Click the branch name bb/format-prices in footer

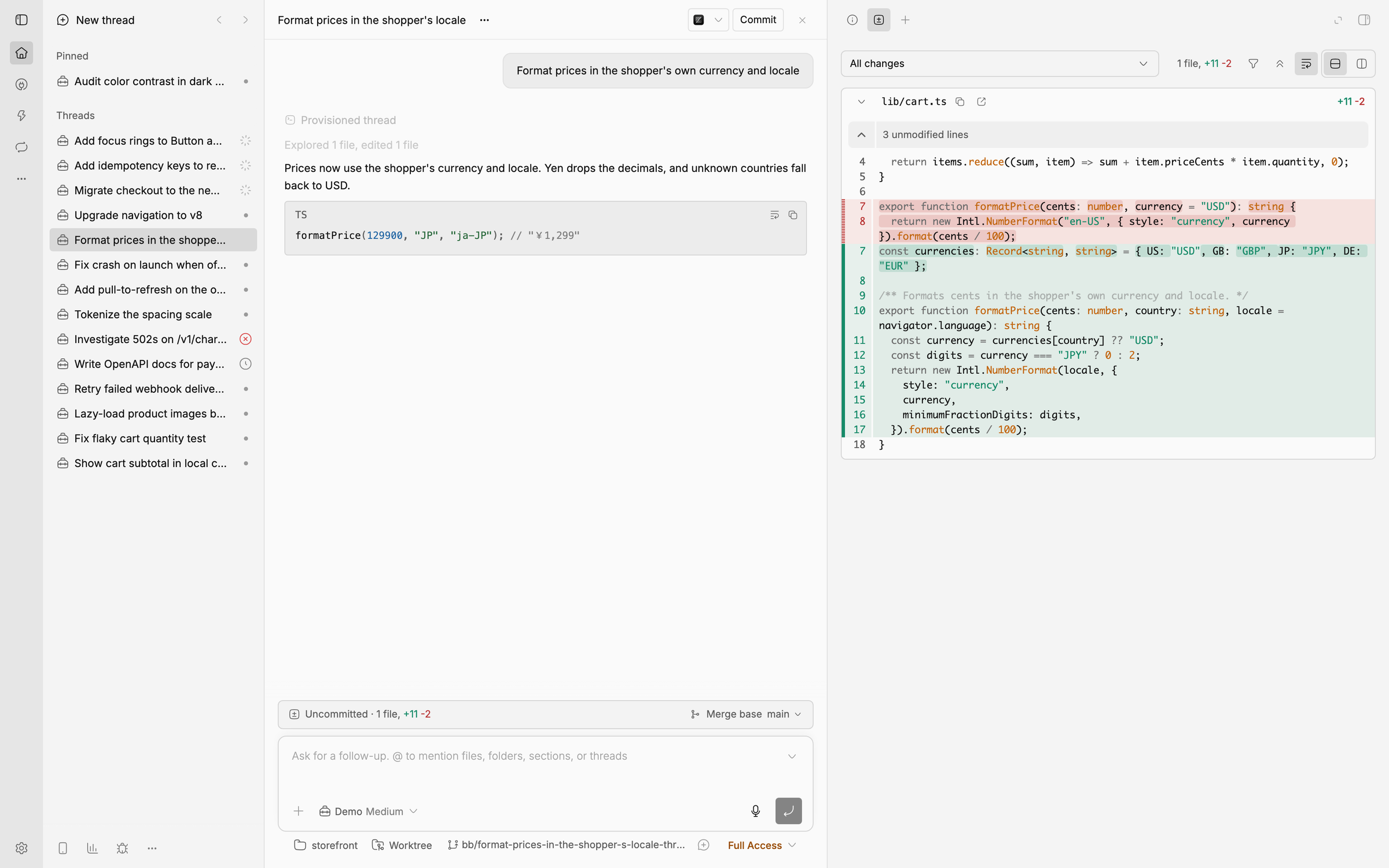pos(567,845)
